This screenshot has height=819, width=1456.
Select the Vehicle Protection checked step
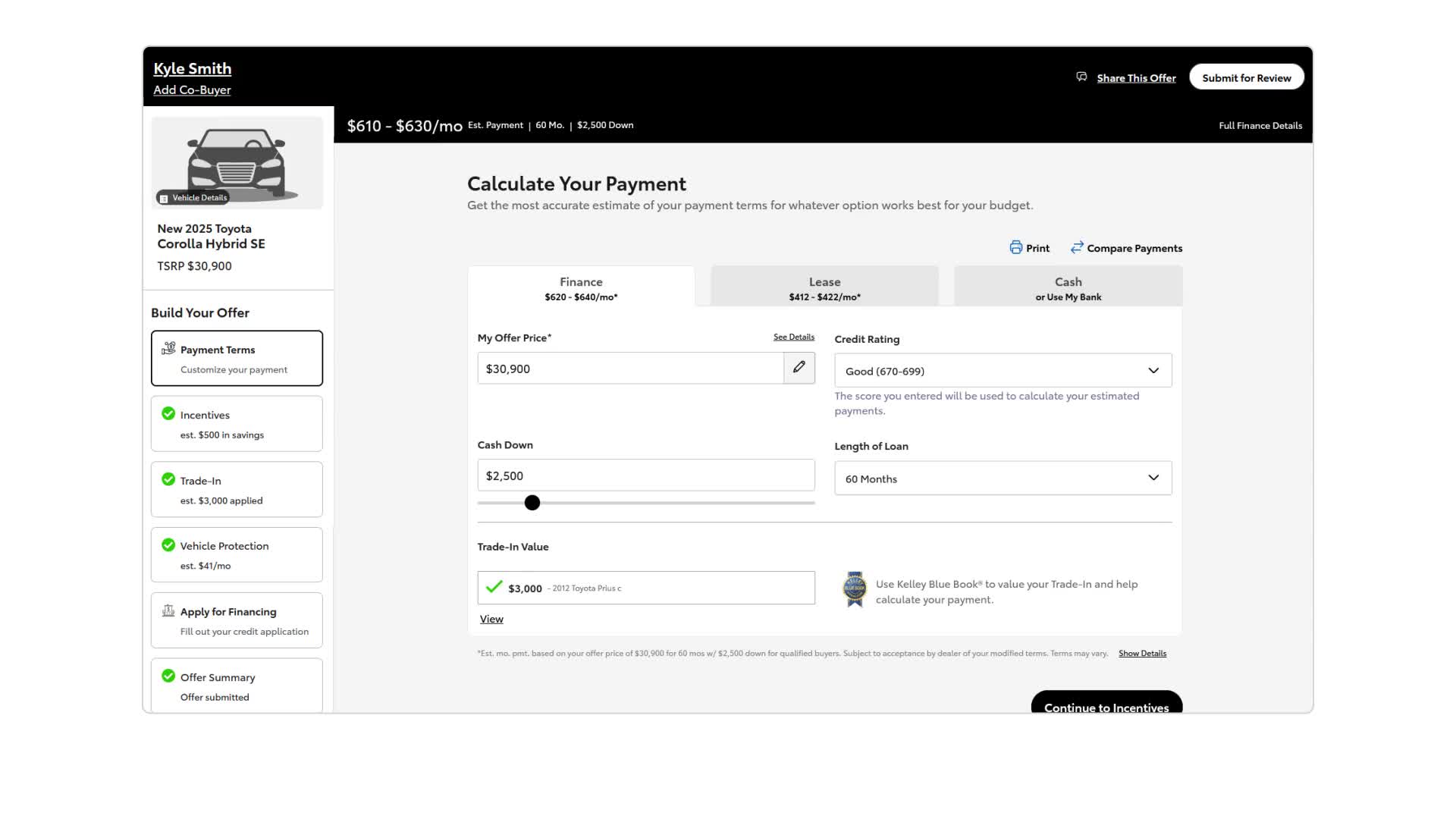click(237, 555)
